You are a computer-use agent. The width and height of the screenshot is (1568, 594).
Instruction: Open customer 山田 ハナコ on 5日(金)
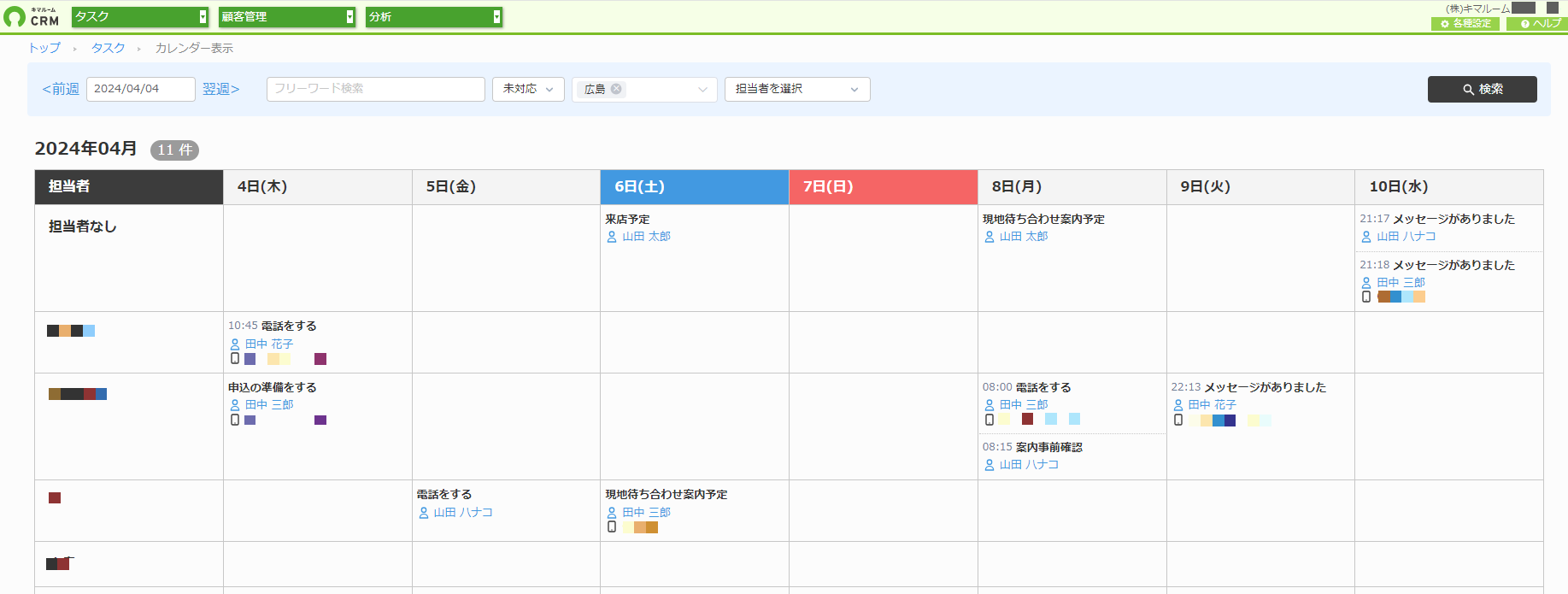[x=463, y=513]
